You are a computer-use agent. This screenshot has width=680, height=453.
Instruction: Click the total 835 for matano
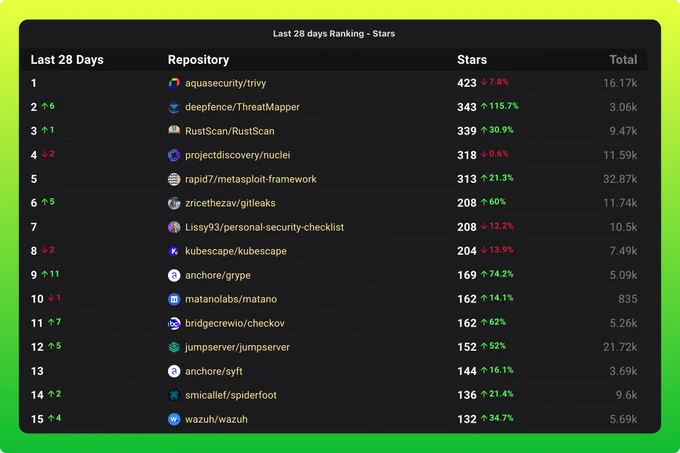[x=628, y=299]
